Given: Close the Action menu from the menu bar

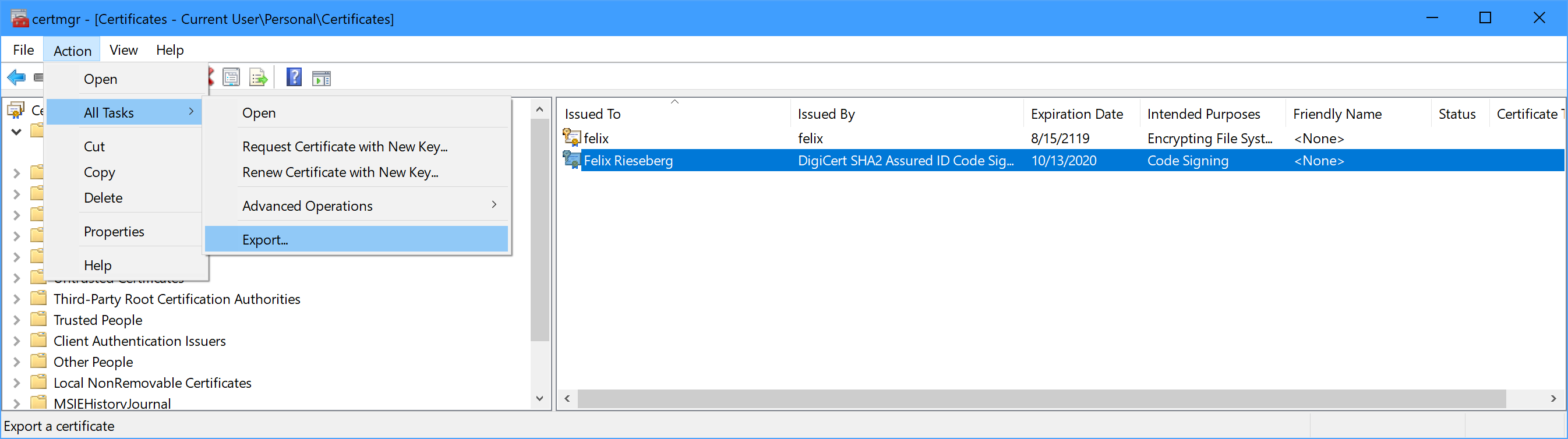Looking at the screenshot, I should tap(72, 51).
